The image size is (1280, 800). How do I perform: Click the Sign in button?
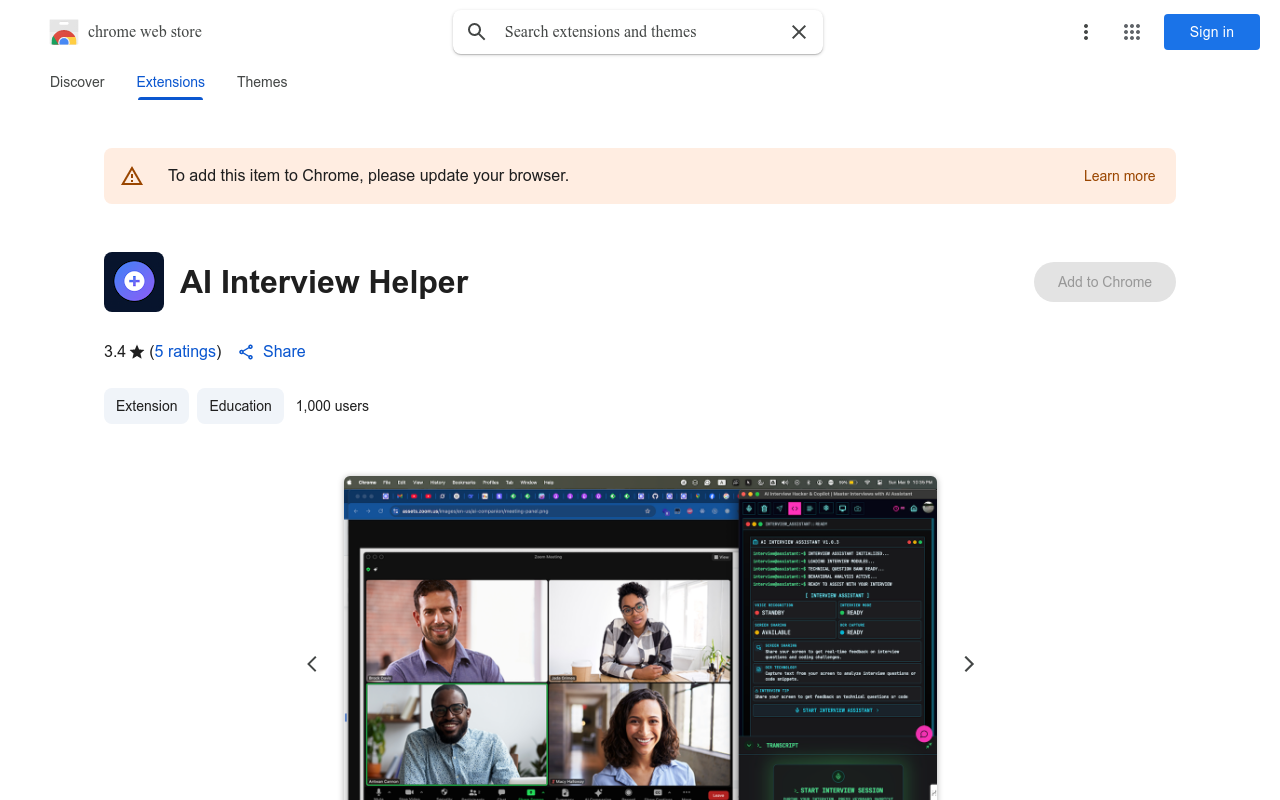coord(1212,32)
